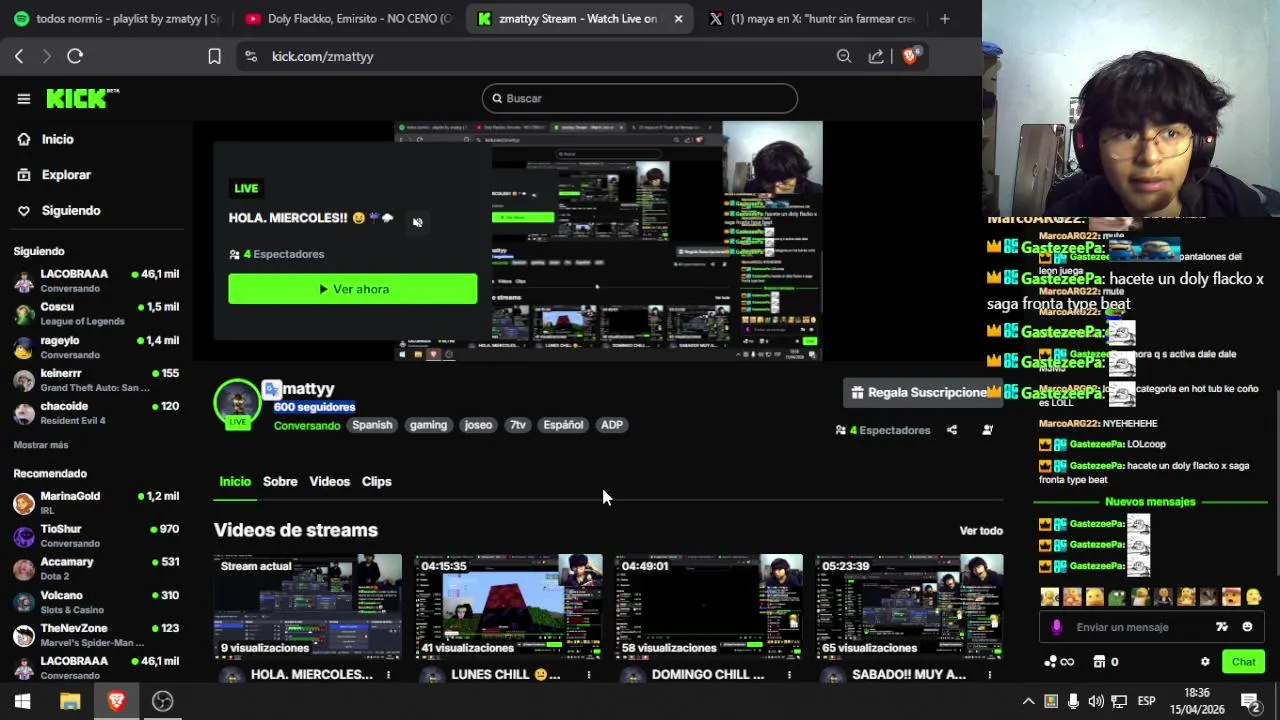Open Windows Start menu
The width and height of the screenshot is (1280, 720).
22,702
